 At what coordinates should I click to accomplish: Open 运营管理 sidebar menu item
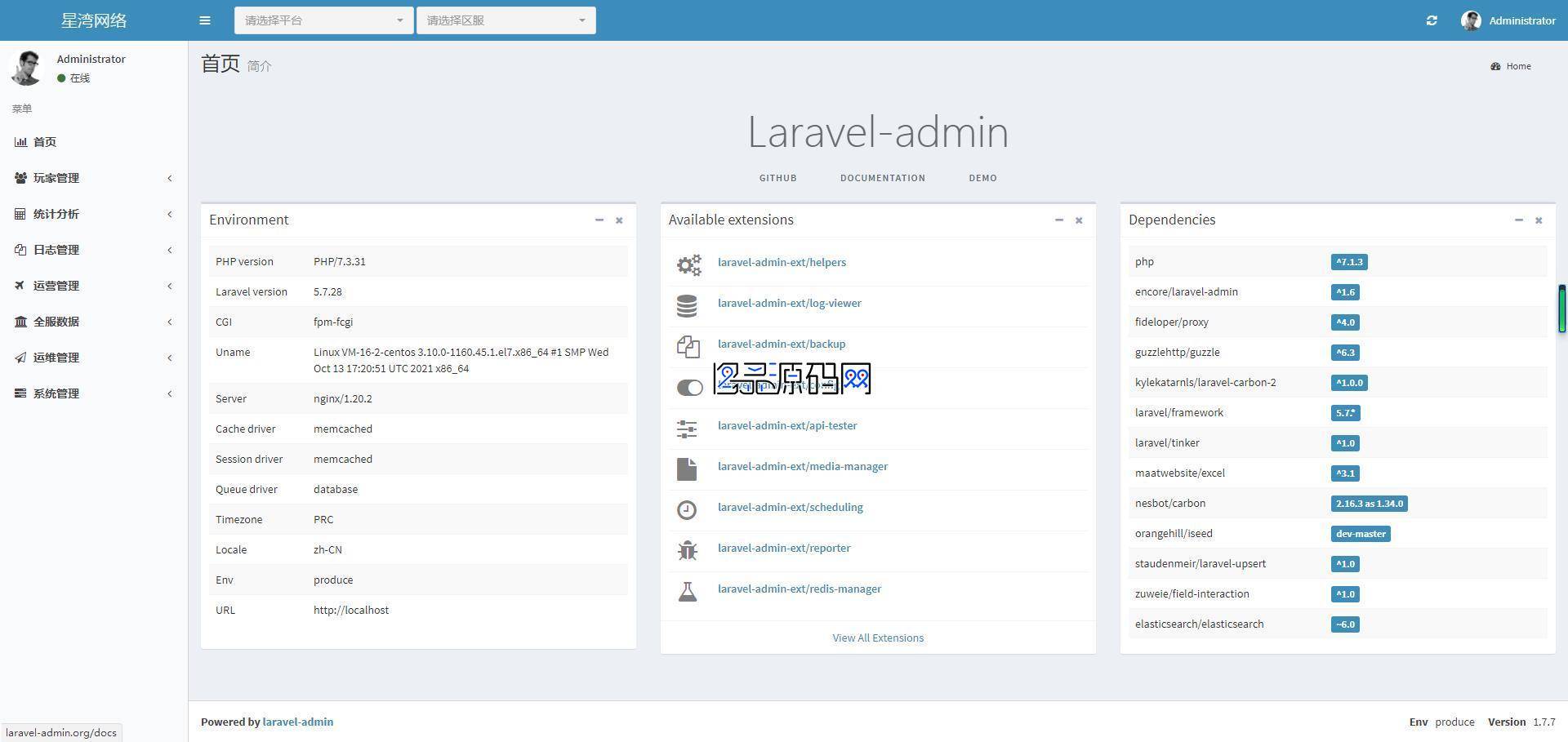(94, 286)
